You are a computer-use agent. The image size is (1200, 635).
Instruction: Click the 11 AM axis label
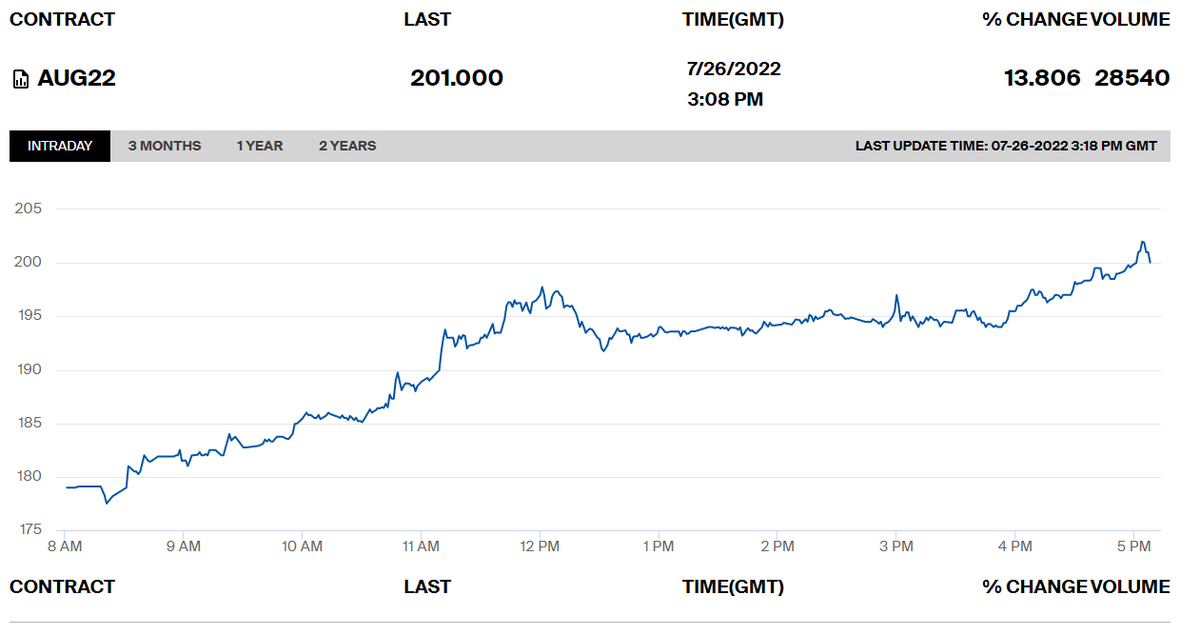[x=420, y=547]
